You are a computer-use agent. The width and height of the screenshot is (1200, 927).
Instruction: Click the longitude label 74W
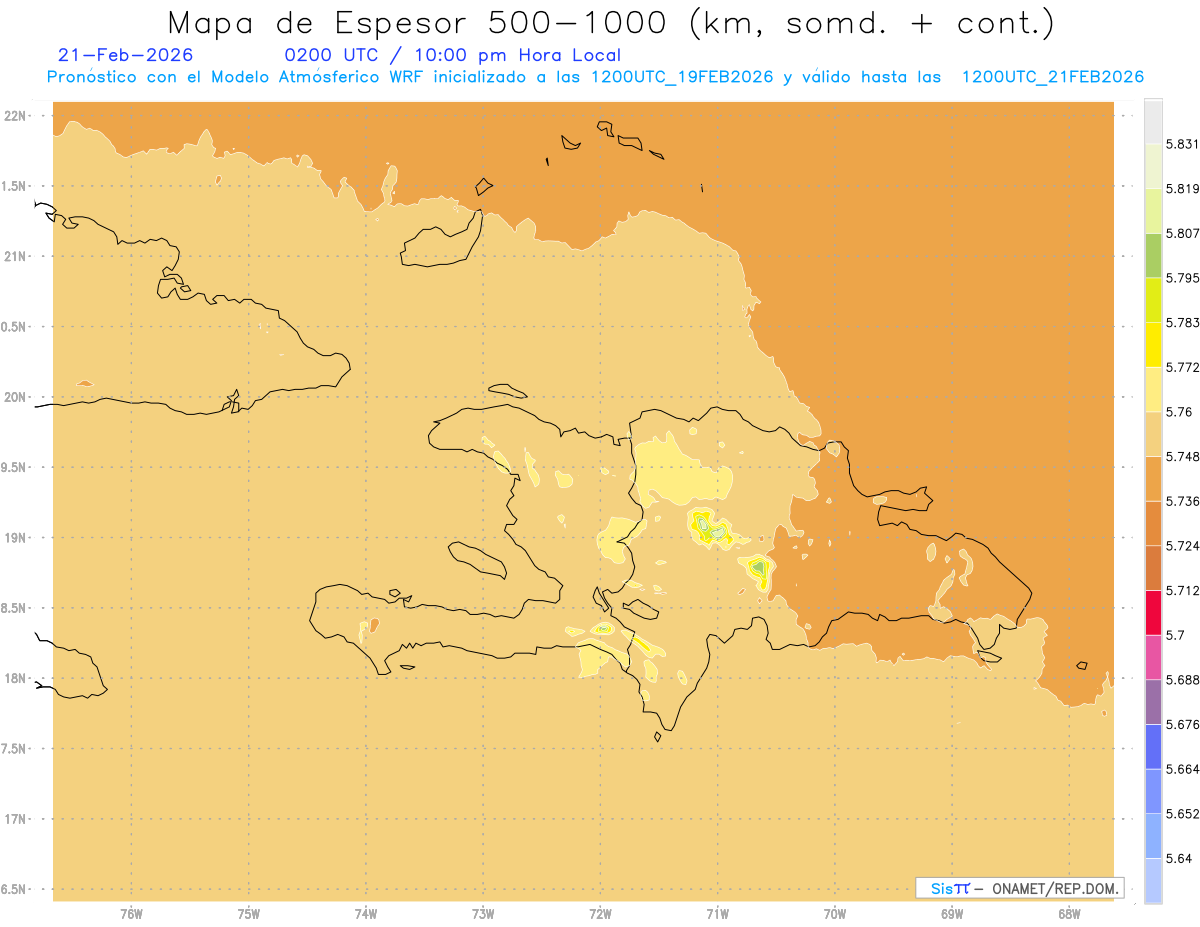click(366, 913)
